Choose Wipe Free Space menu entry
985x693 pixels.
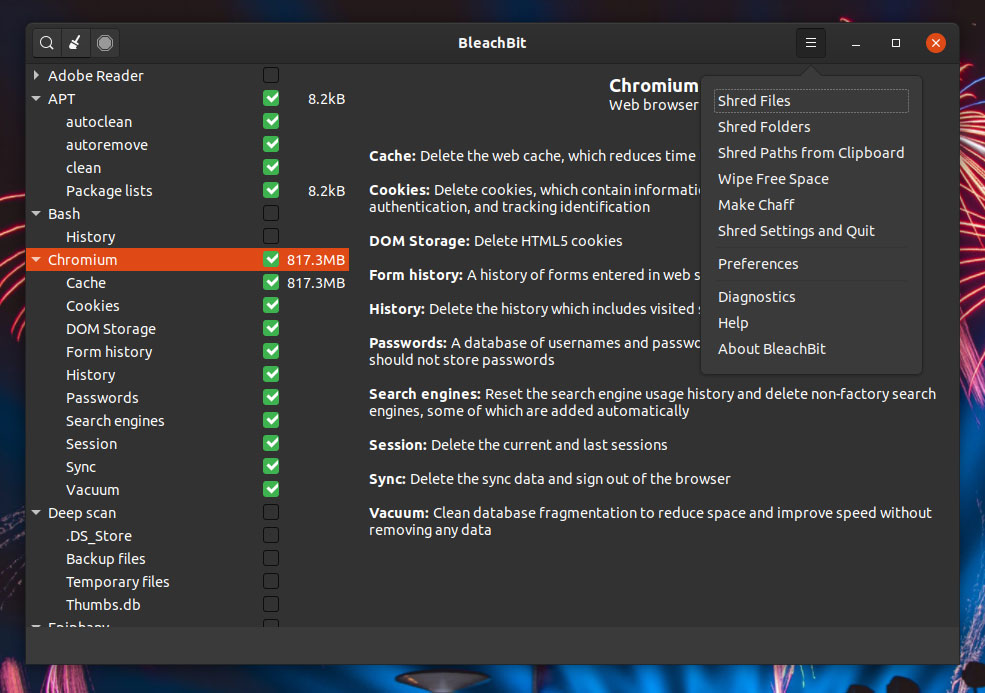773,179
